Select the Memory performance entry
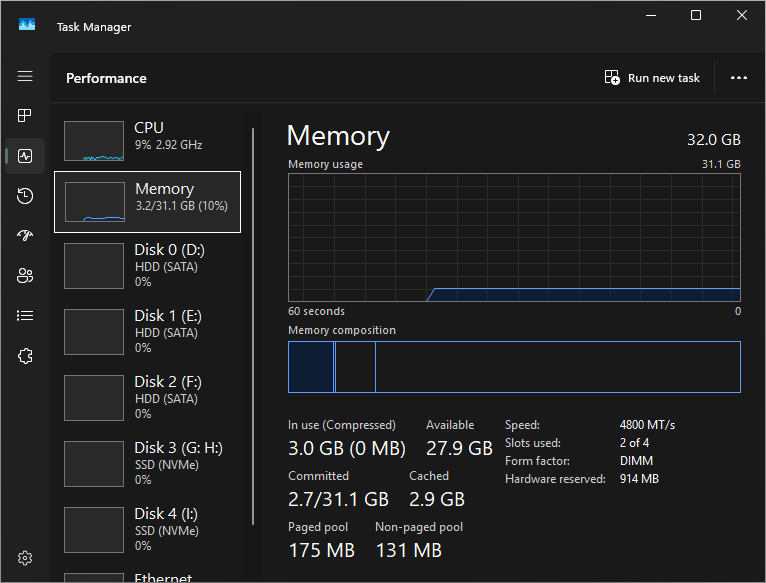Image resolution: width=766 pixels, height=583 pixels. pos(148,202)
